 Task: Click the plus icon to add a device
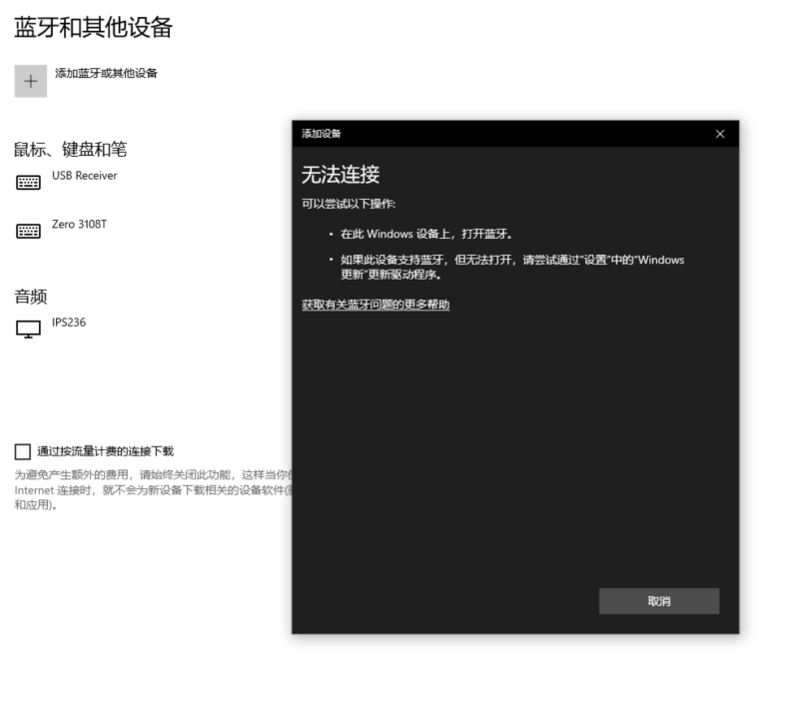[30, 81]
